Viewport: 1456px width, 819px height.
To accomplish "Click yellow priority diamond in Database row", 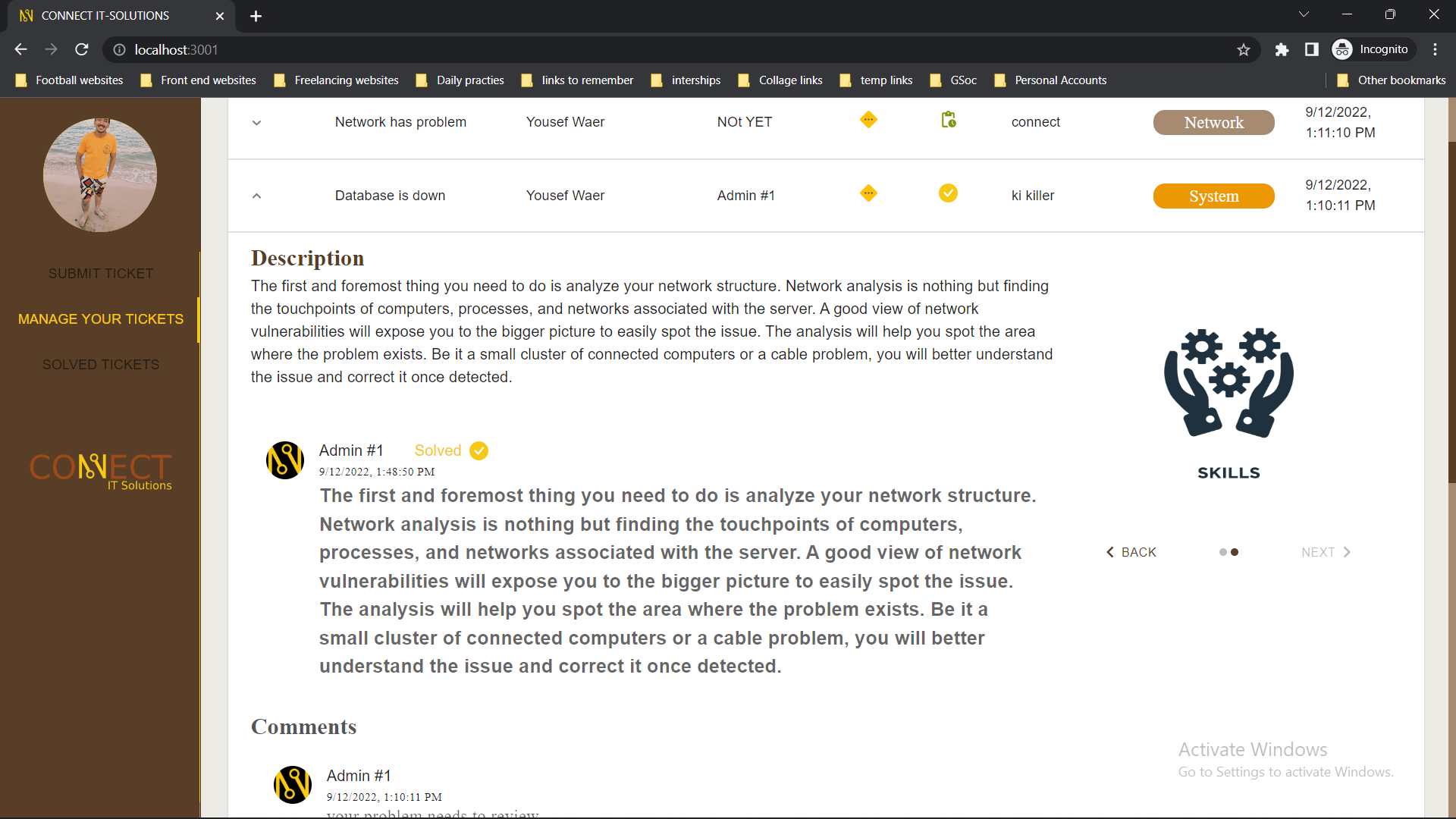I will (x=868, y=193).
